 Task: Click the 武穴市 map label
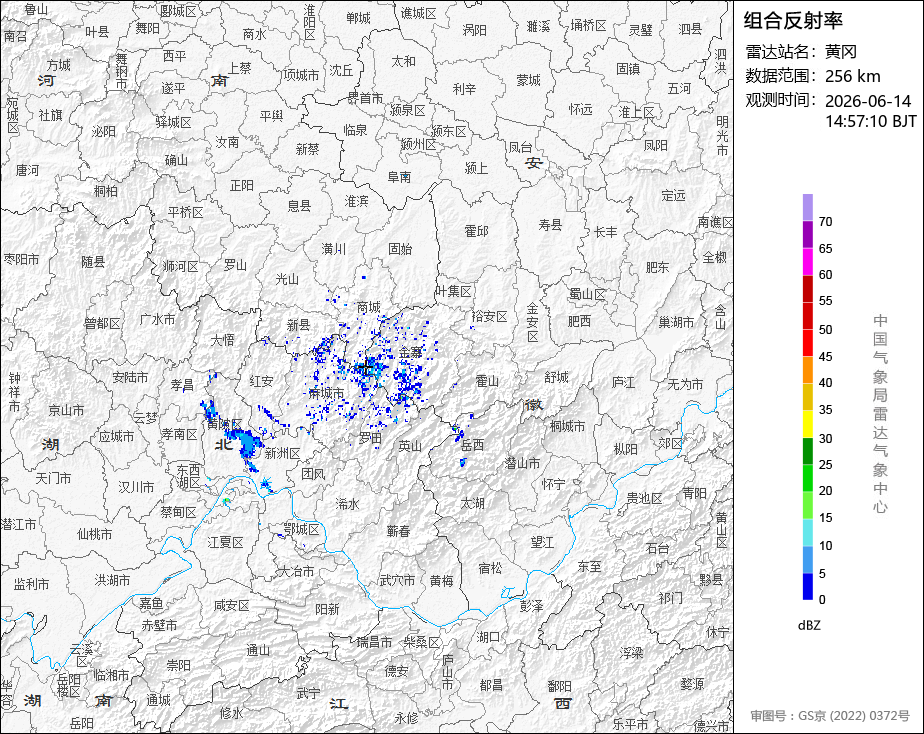(397, 580)
